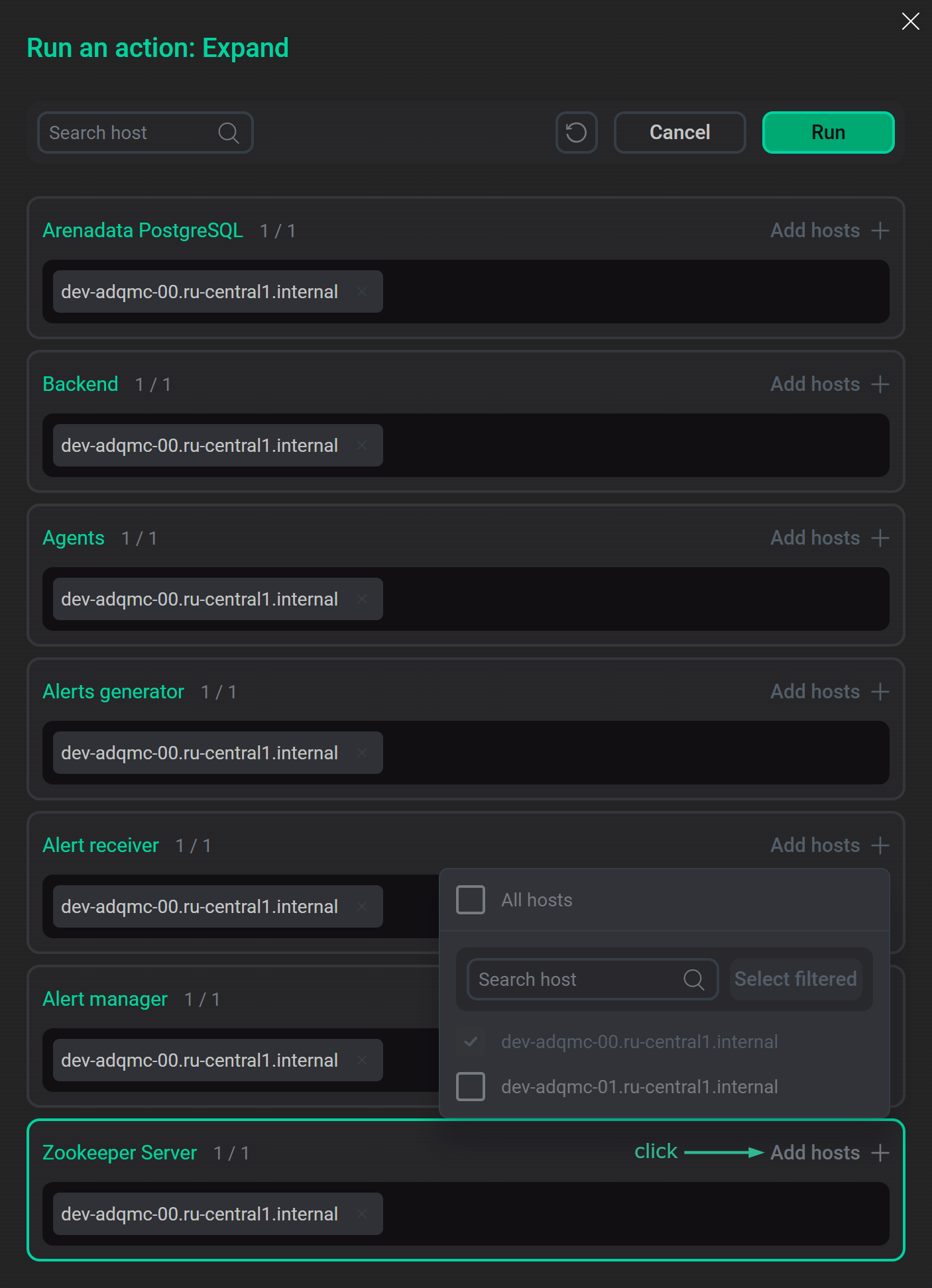The width and height of the screenshot is (932, 1288).
Task: Click Add hosts plus icon for Arenadata PostgreSQL
Action: tap(881, 231)
